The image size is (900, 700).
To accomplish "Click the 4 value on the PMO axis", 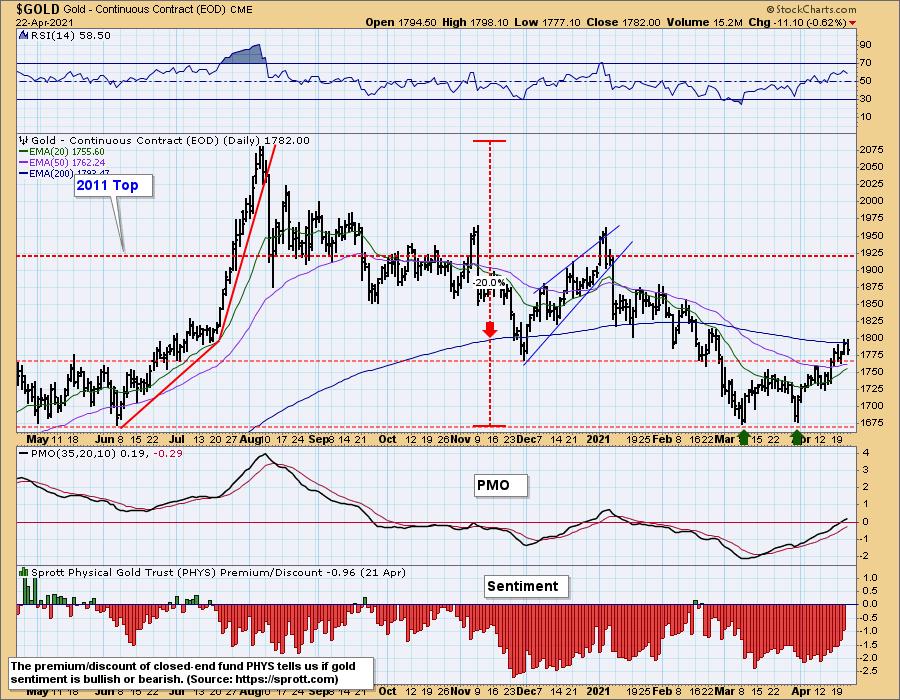I will point(866,453).
